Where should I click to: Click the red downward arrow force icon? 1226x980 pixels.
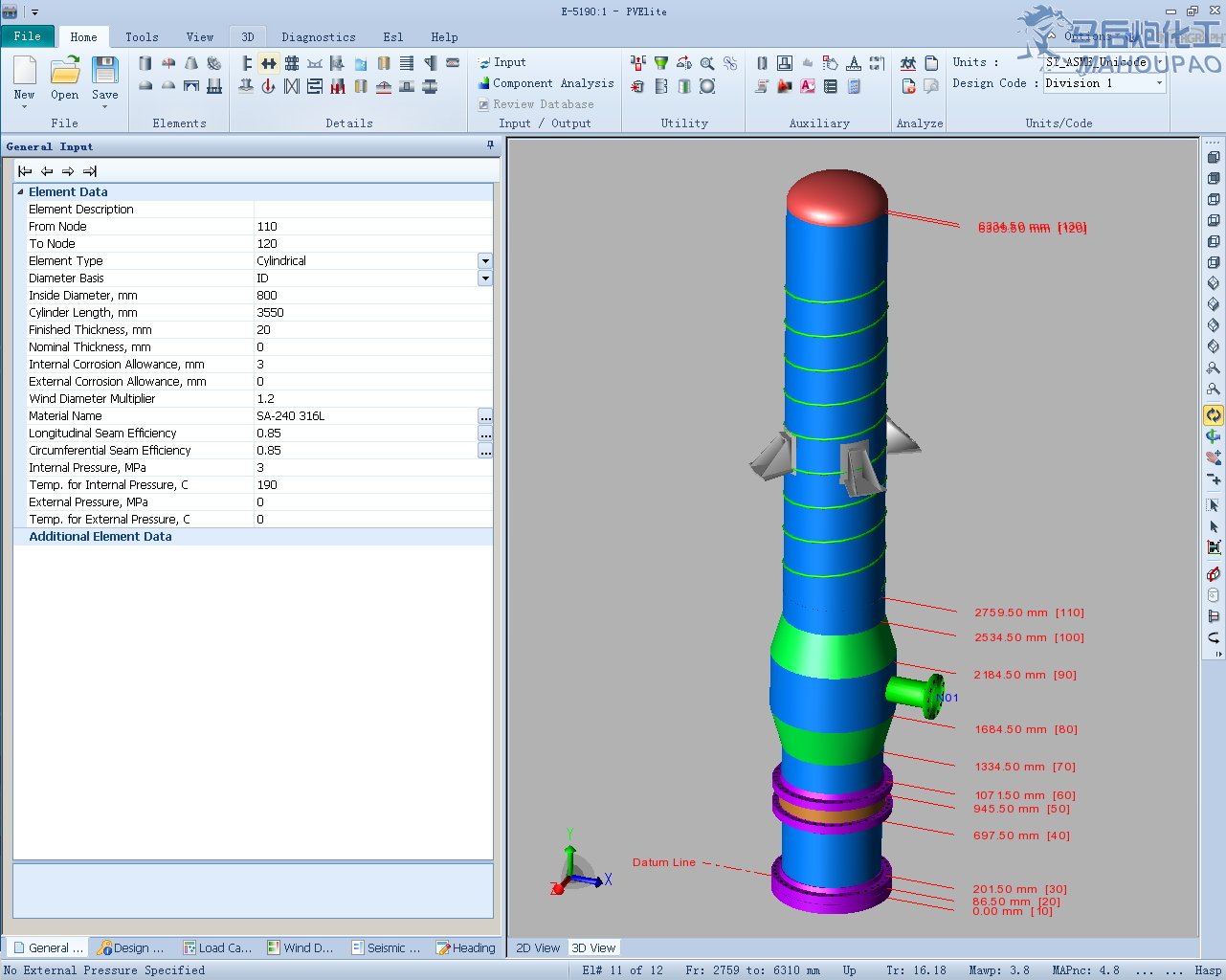(x=269, y=86)
